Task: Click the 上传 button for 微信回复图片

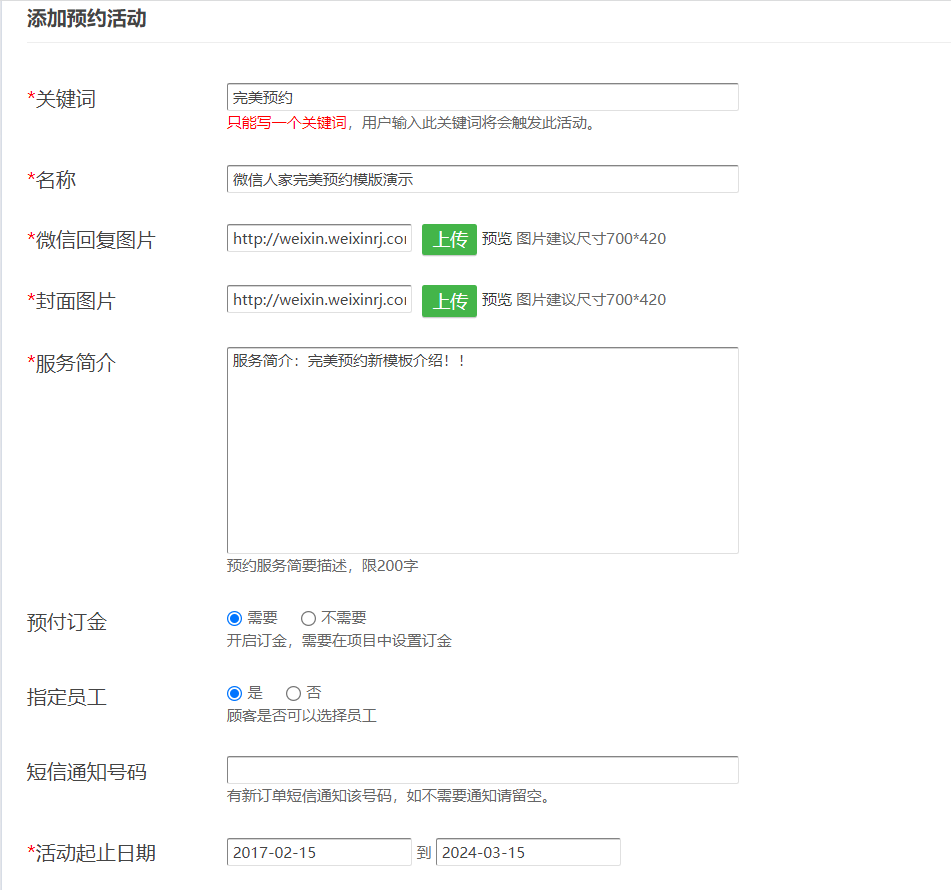Action: pos(449,240)
